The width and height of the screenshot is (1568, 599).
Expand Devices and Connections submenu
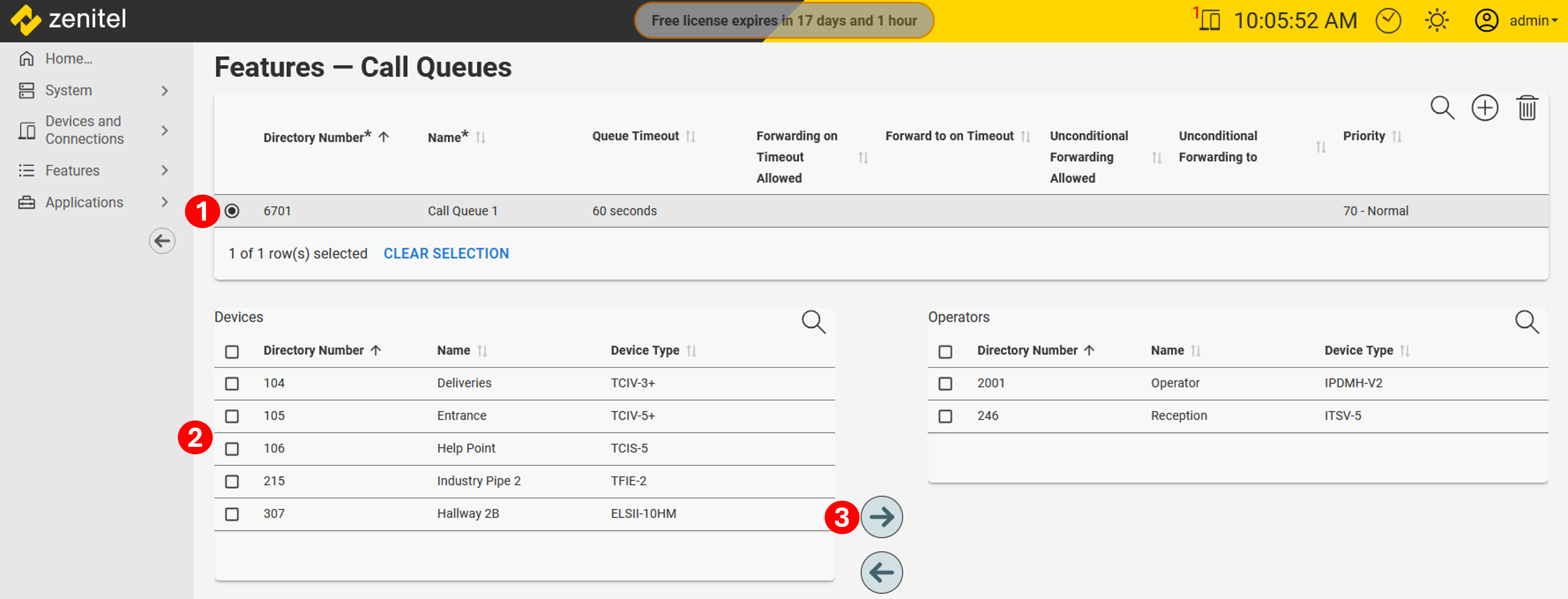click(164, 130)
